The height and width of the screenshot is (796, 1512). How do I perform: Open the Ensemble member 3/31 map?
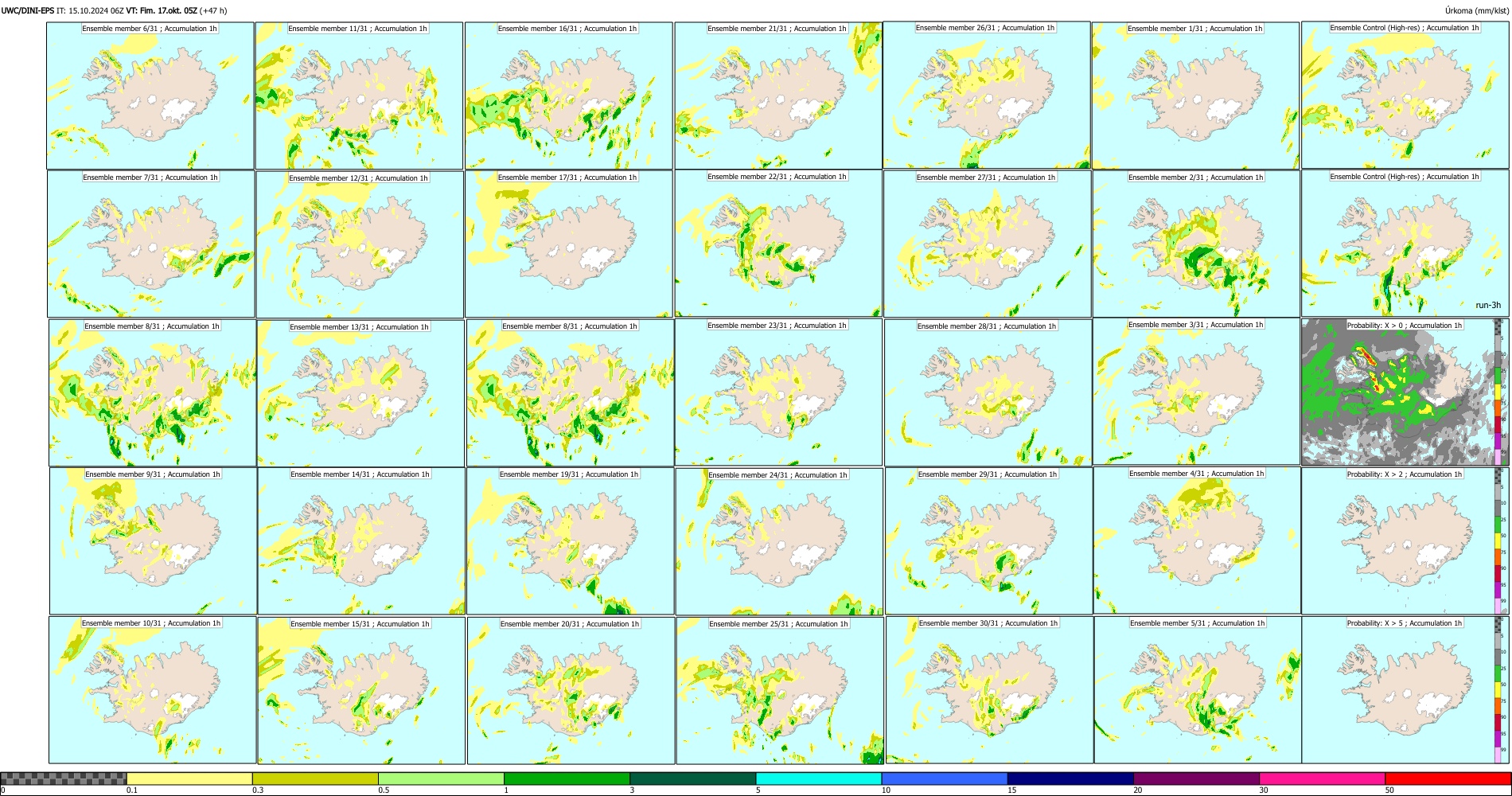1197,392
